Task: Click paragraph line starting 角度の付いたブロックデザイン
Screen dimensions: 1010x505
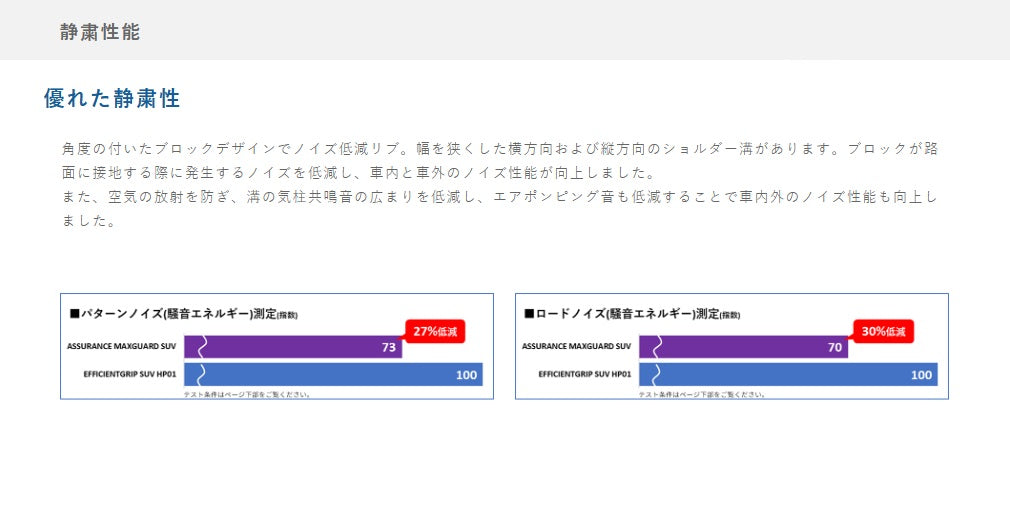Action: point(500,149)
